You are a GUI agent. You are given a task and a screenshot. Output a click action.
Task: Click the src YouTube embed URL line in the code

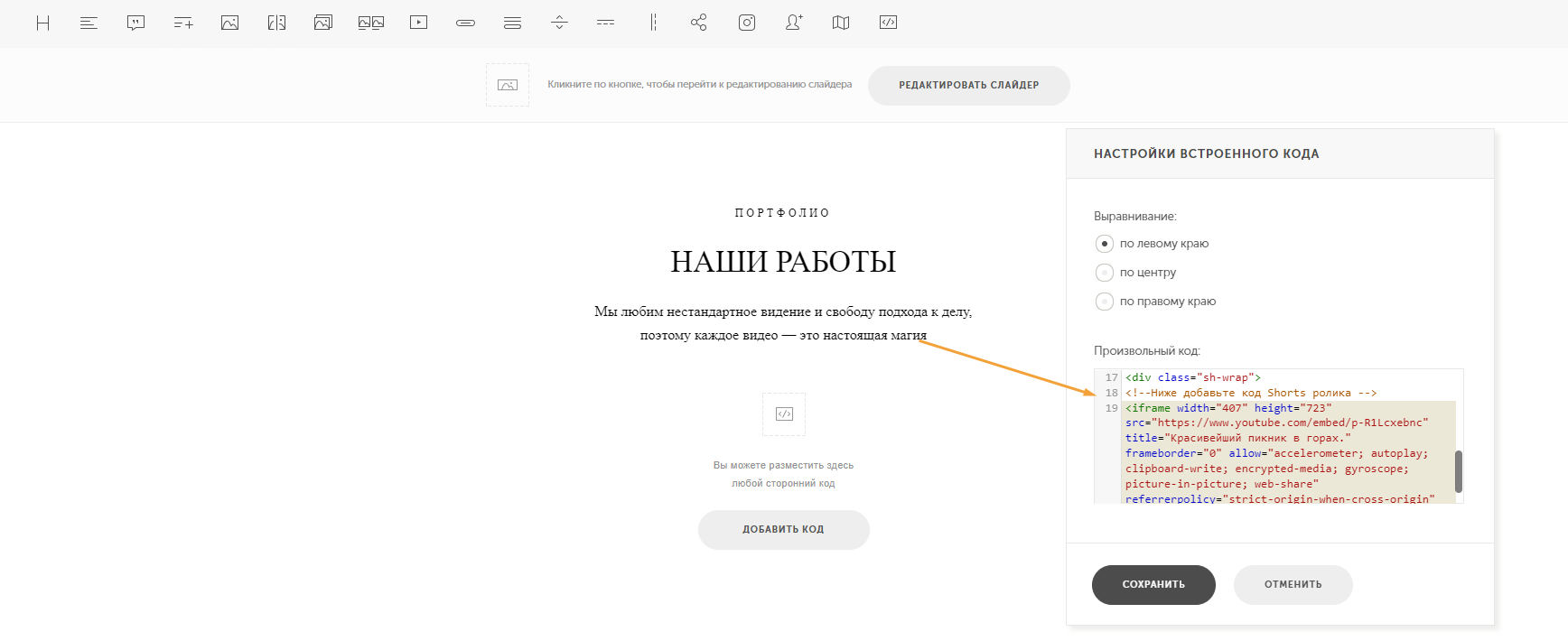1276,423
